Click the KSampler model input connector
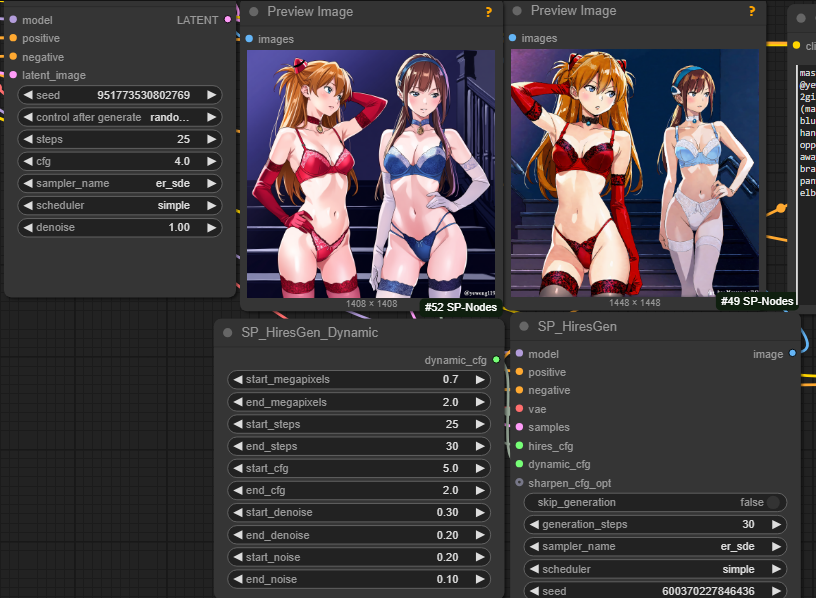The height and width of the screenshot is (598, 816). pos(13,19)
